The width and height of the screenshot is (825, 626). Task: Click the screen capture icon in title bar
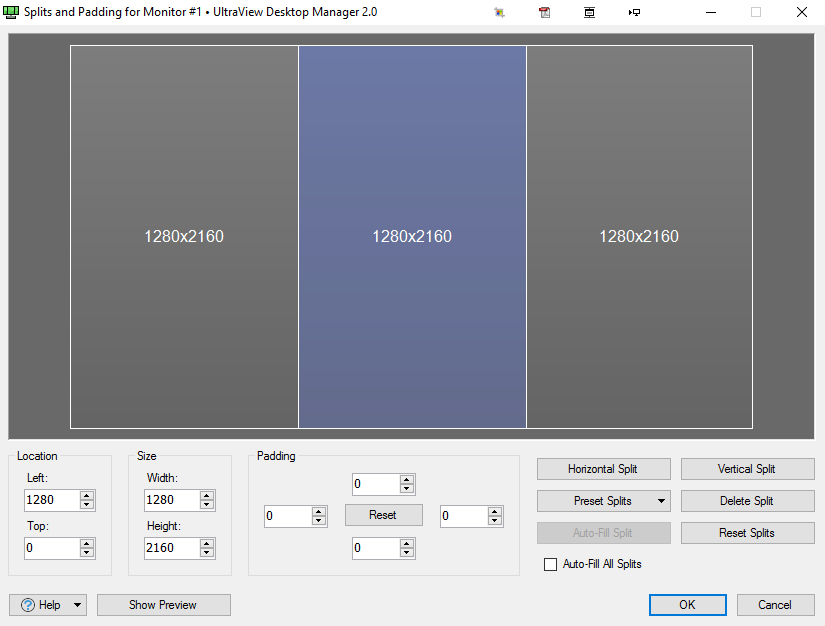(499, 12)
